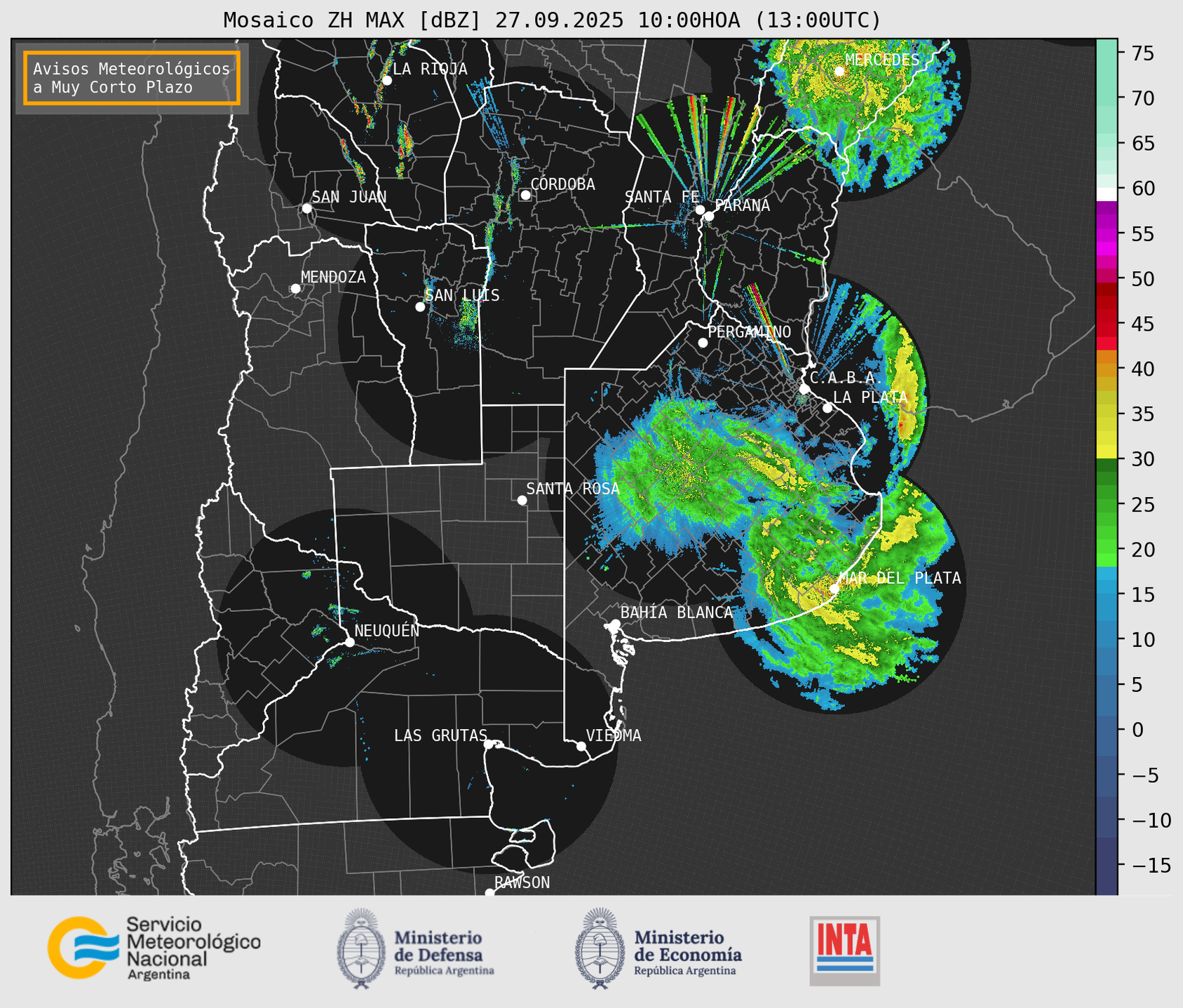Click the MENDOZA label text
This screenshot has height=1008, width=1183.
click(x=333, y=277)
